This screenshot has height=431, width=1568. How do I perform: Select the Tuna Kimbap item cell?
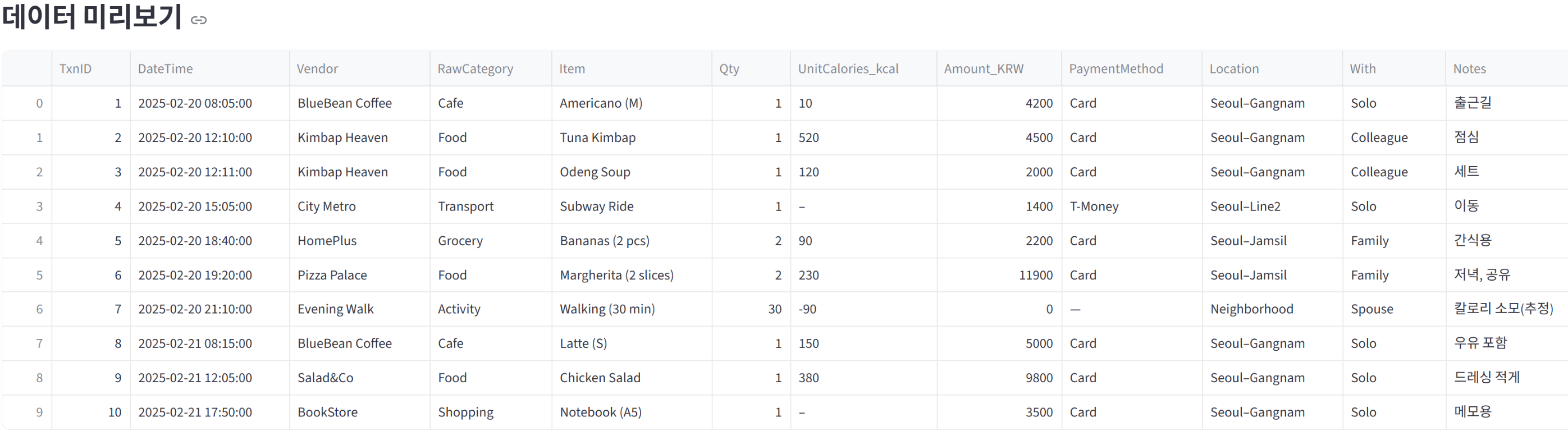coord(597,137)
